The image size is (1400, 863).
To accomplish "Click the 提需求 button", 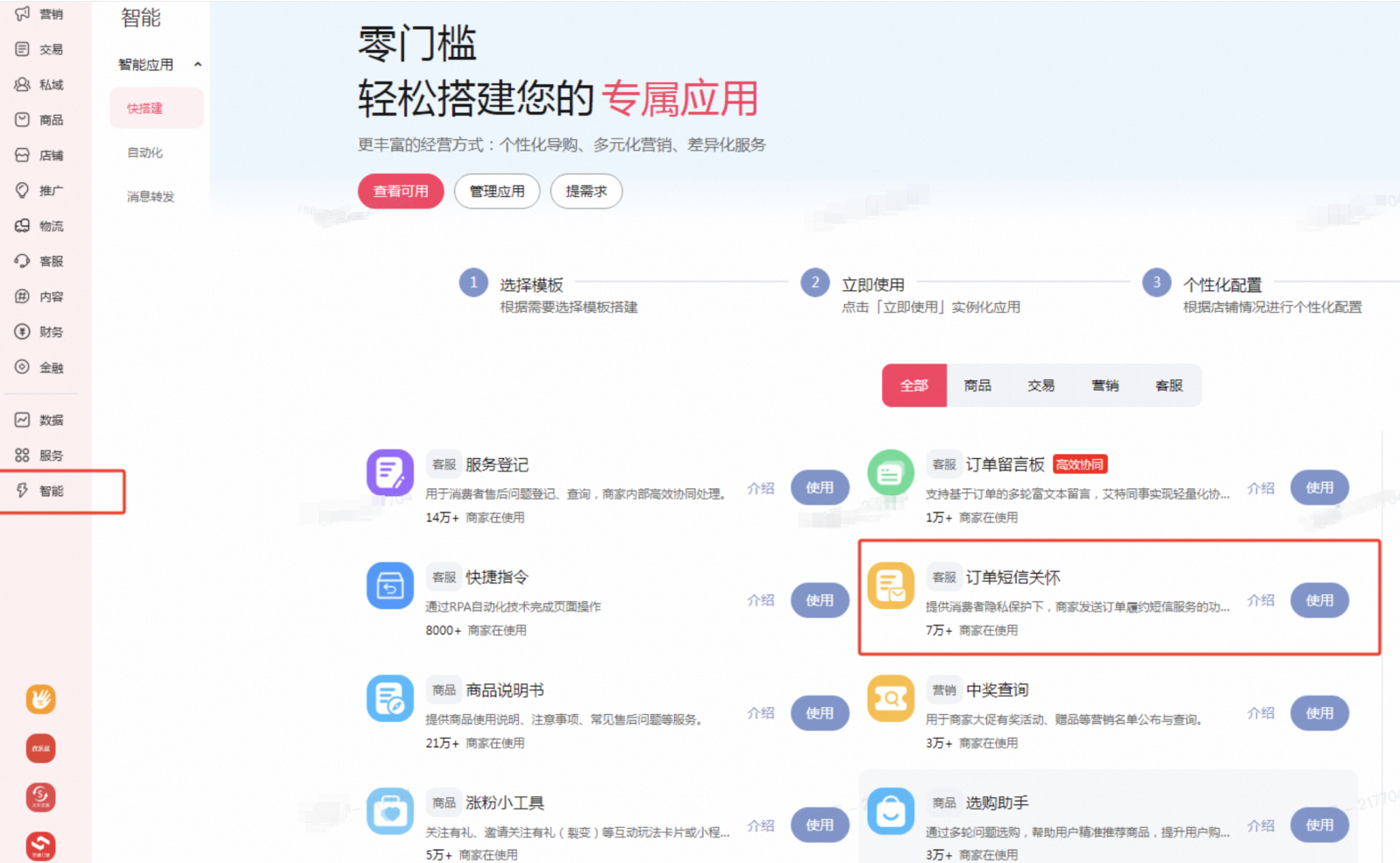I will tap(586, 191).
